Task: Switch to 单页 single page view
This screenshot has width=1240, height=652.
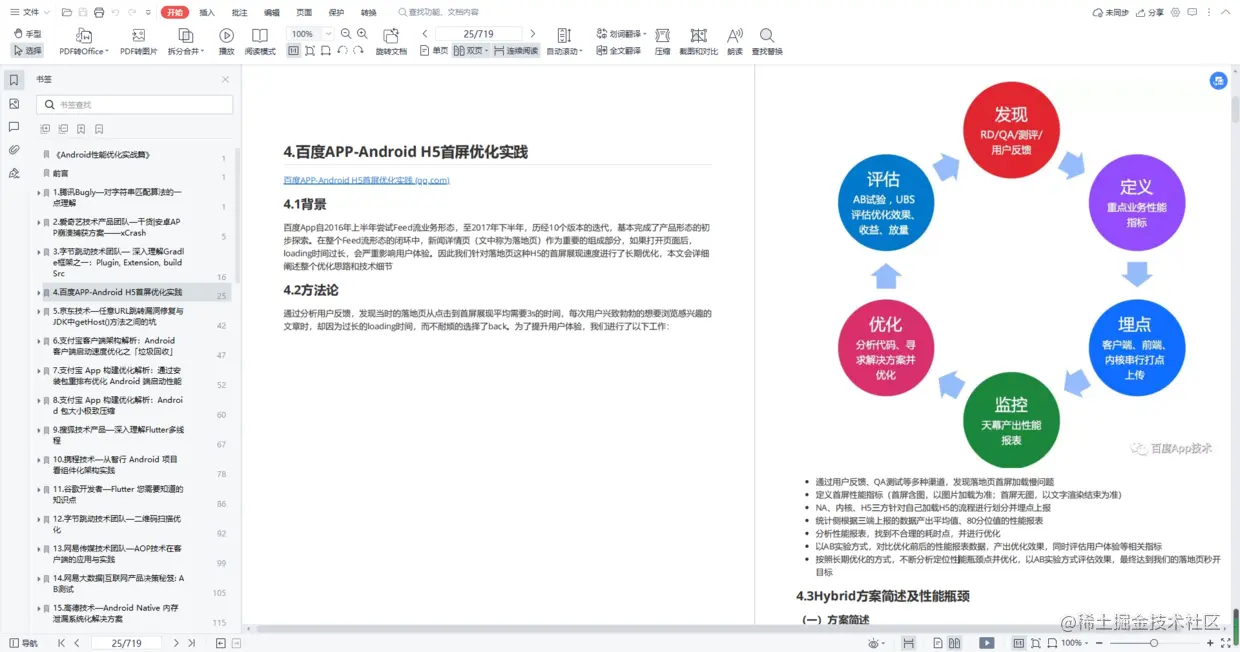Action: click(x=434, y=50)
